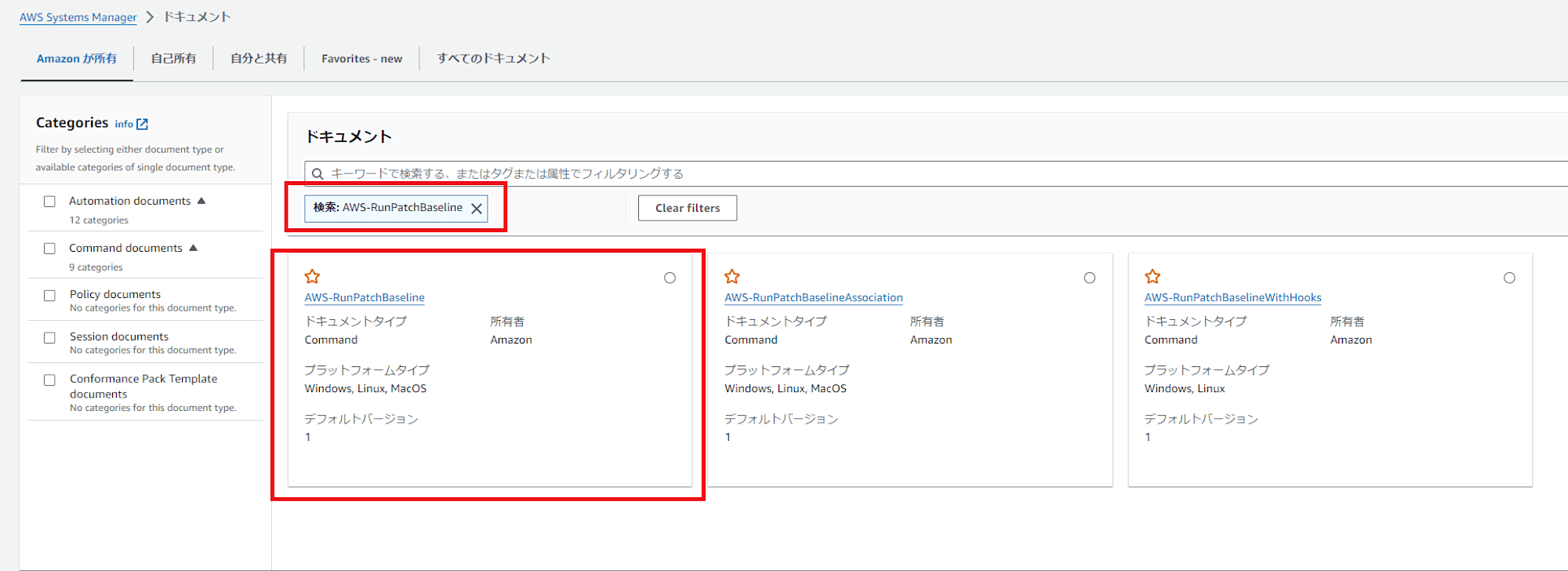Click the ドキュメント panel heading
Screen dimensions: 1568x571
(348, 136)
